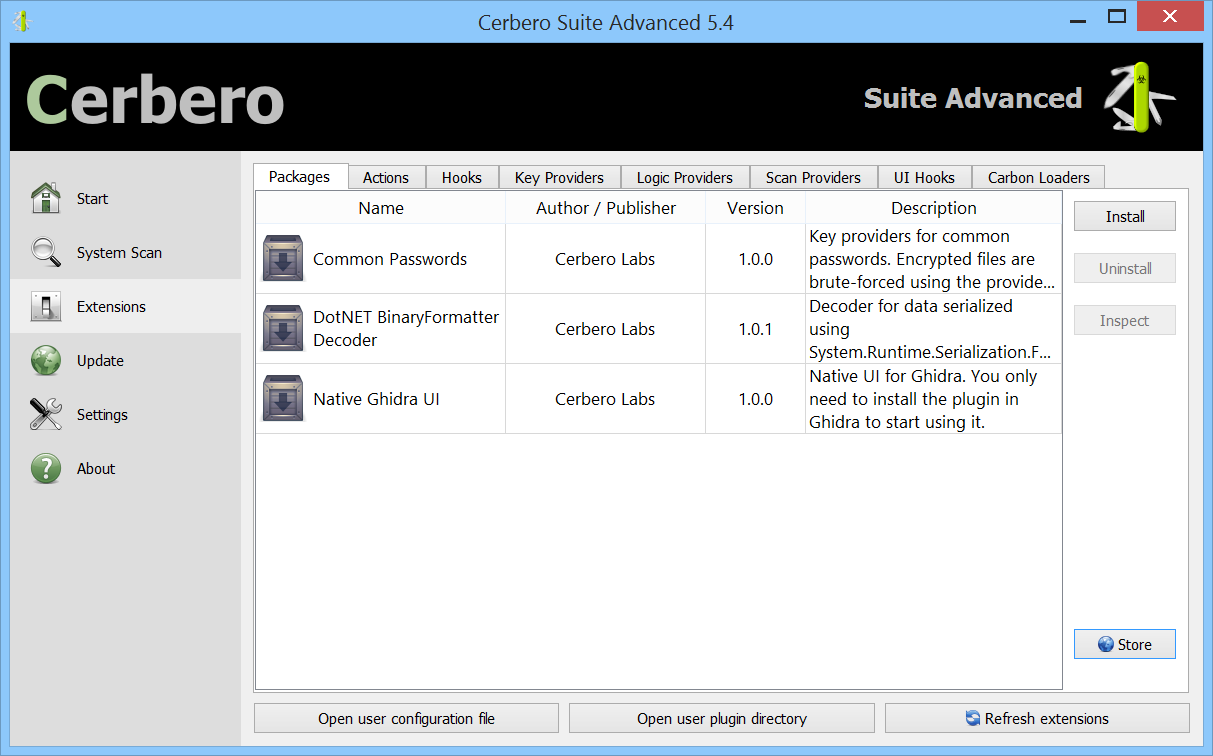Click version 1.0.1 cell
The width and height of the screenshot is (1213, 756).
coord(756,329)
